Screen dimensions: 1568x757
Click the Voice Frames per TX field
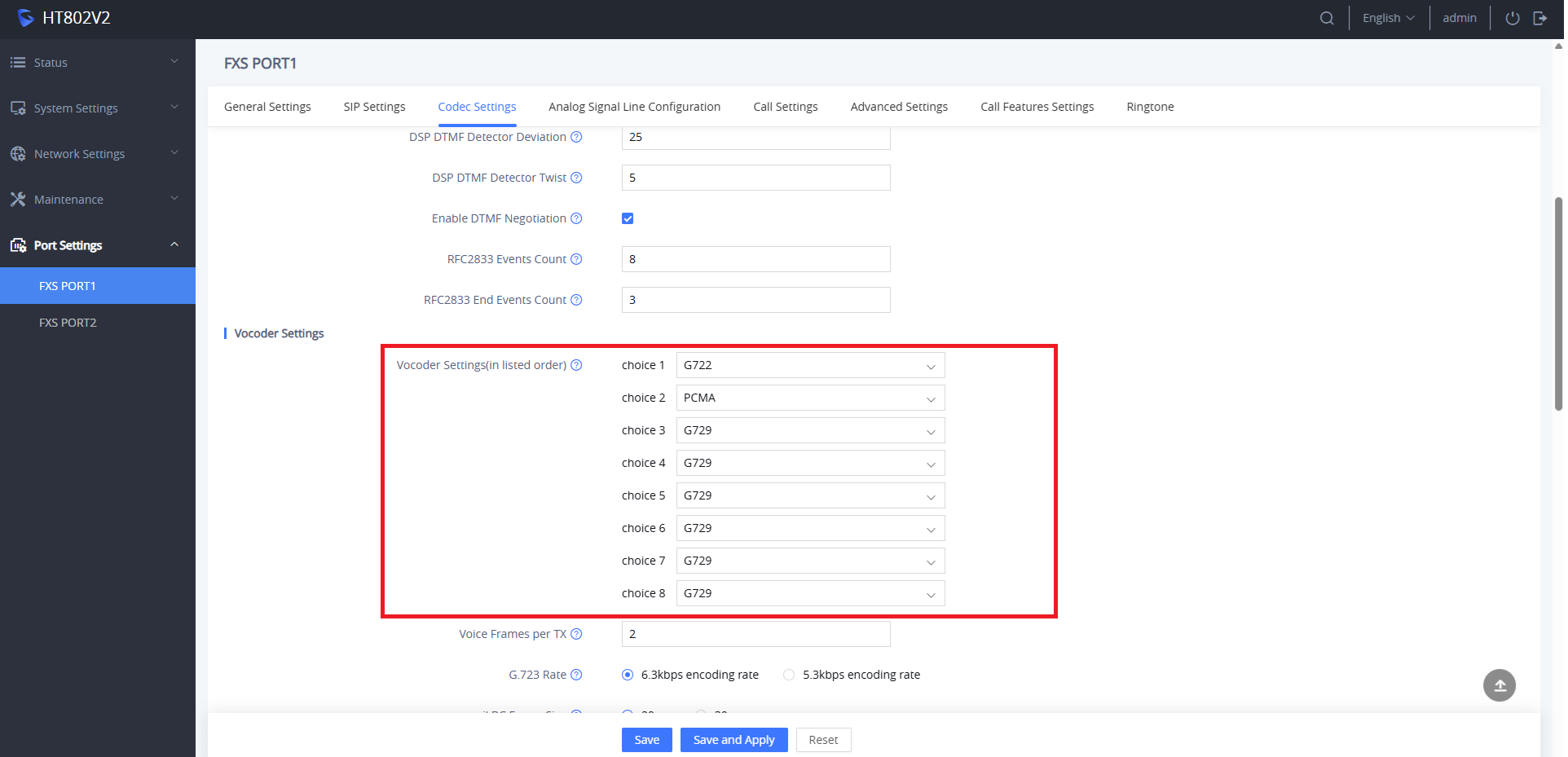755,634
